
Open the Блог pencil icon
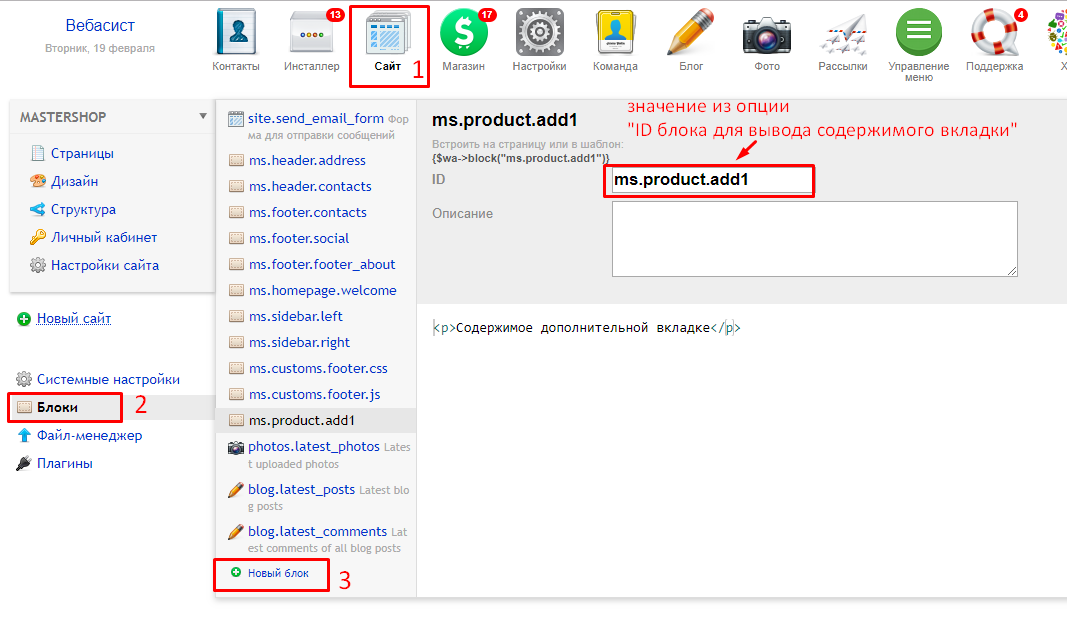691,34
